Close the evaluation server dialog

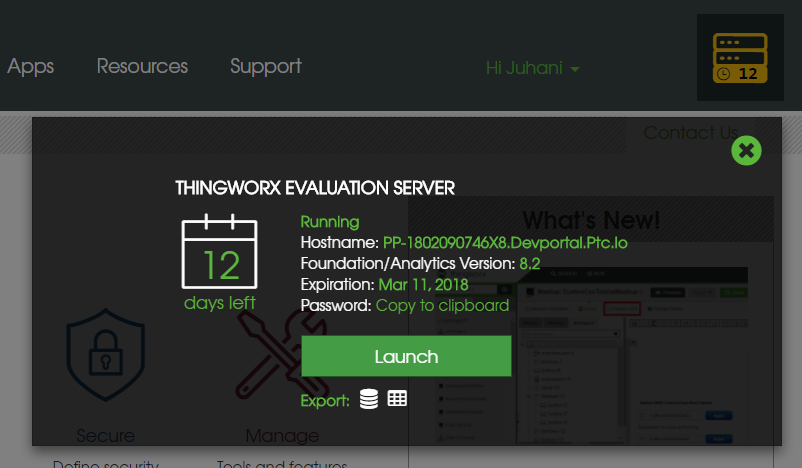point(746,150)
